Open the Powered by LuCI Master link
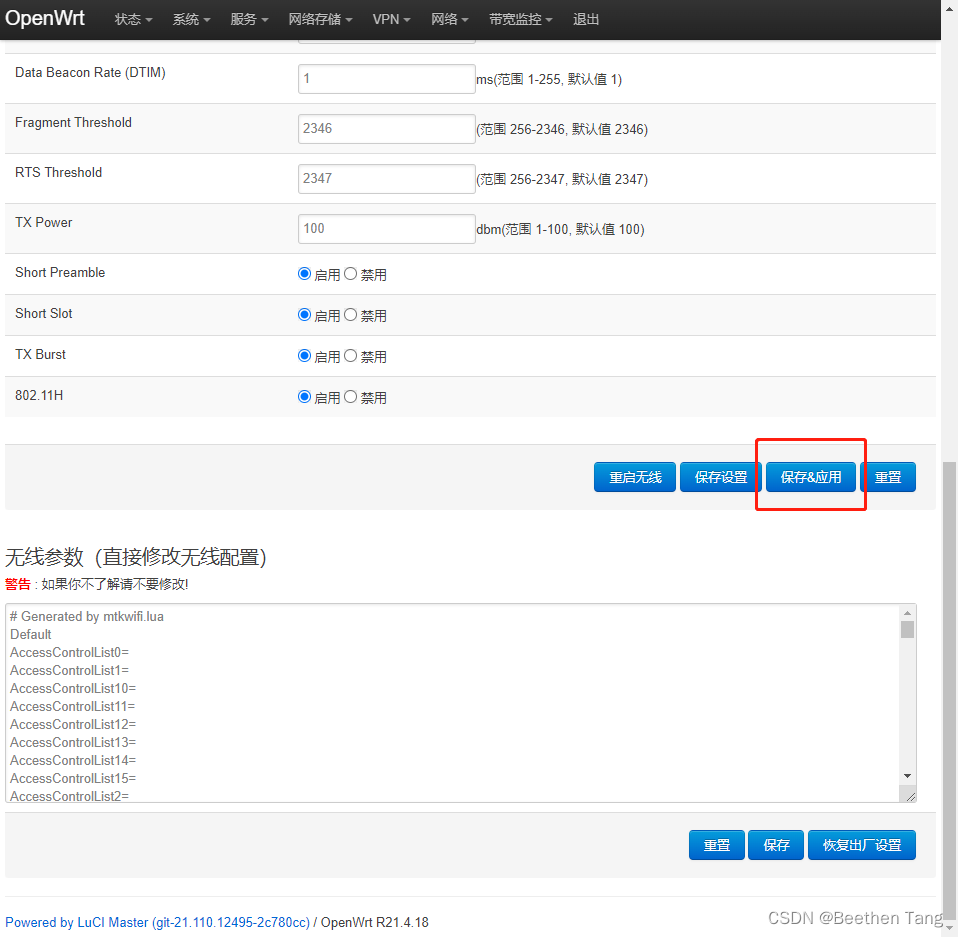 158,922
